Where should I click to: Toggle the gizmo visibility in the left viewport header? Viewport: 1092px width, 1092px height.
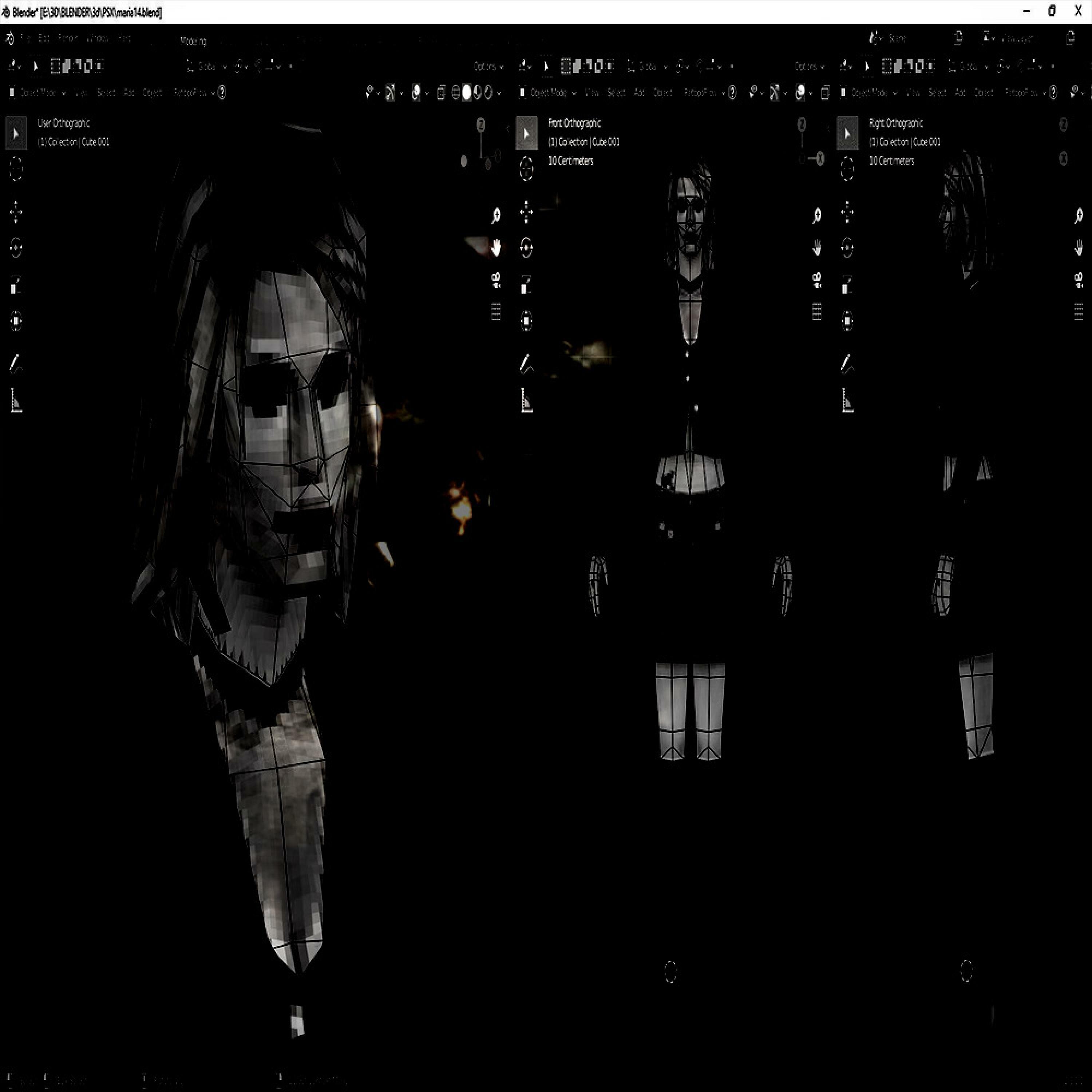tap(391, 93)
